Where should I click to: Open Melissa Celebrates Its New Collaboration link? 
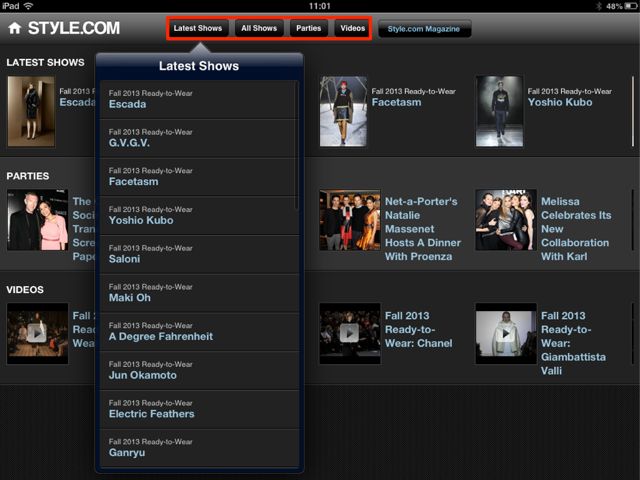coord(576,229)
